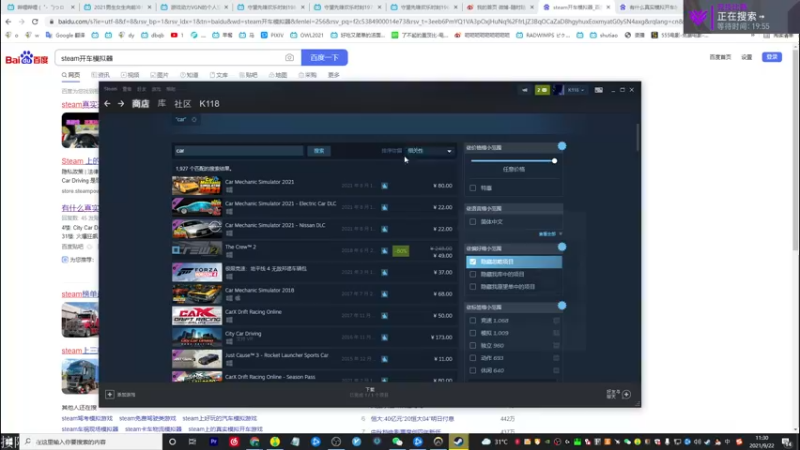This screenshot has width=800, height=450.
Task: Open Steam green notifications inbox button
Action: [542, 90]
